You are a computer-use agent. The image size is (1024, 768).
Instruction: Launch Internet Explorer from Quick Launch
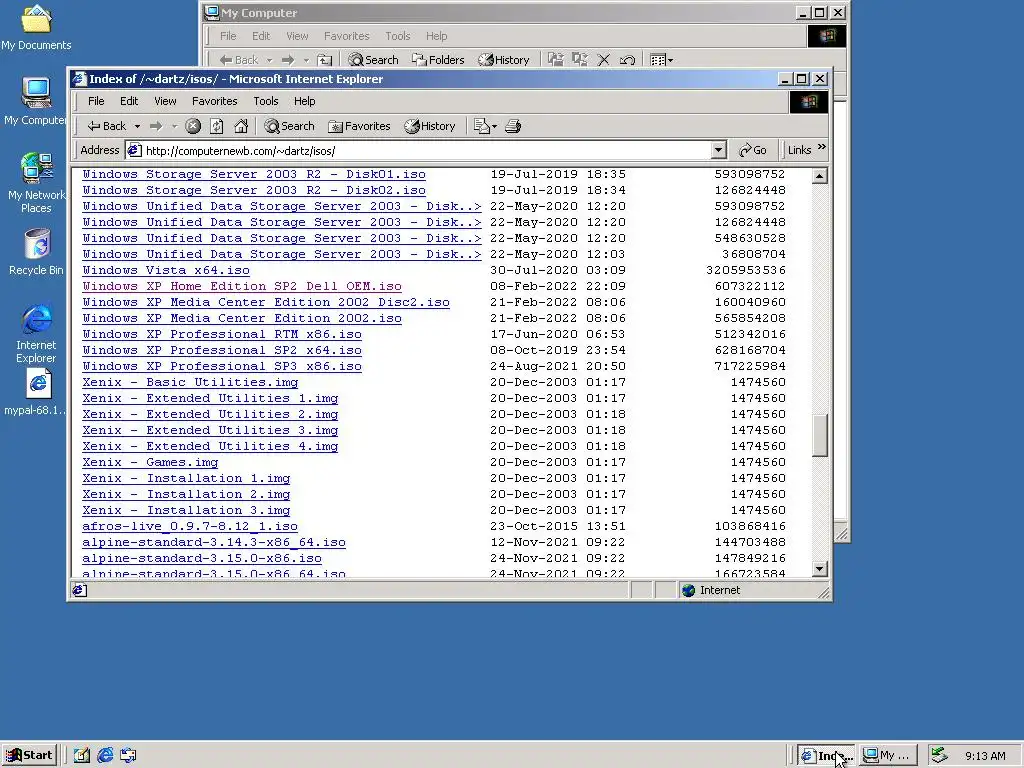click(x=105, y=756)
